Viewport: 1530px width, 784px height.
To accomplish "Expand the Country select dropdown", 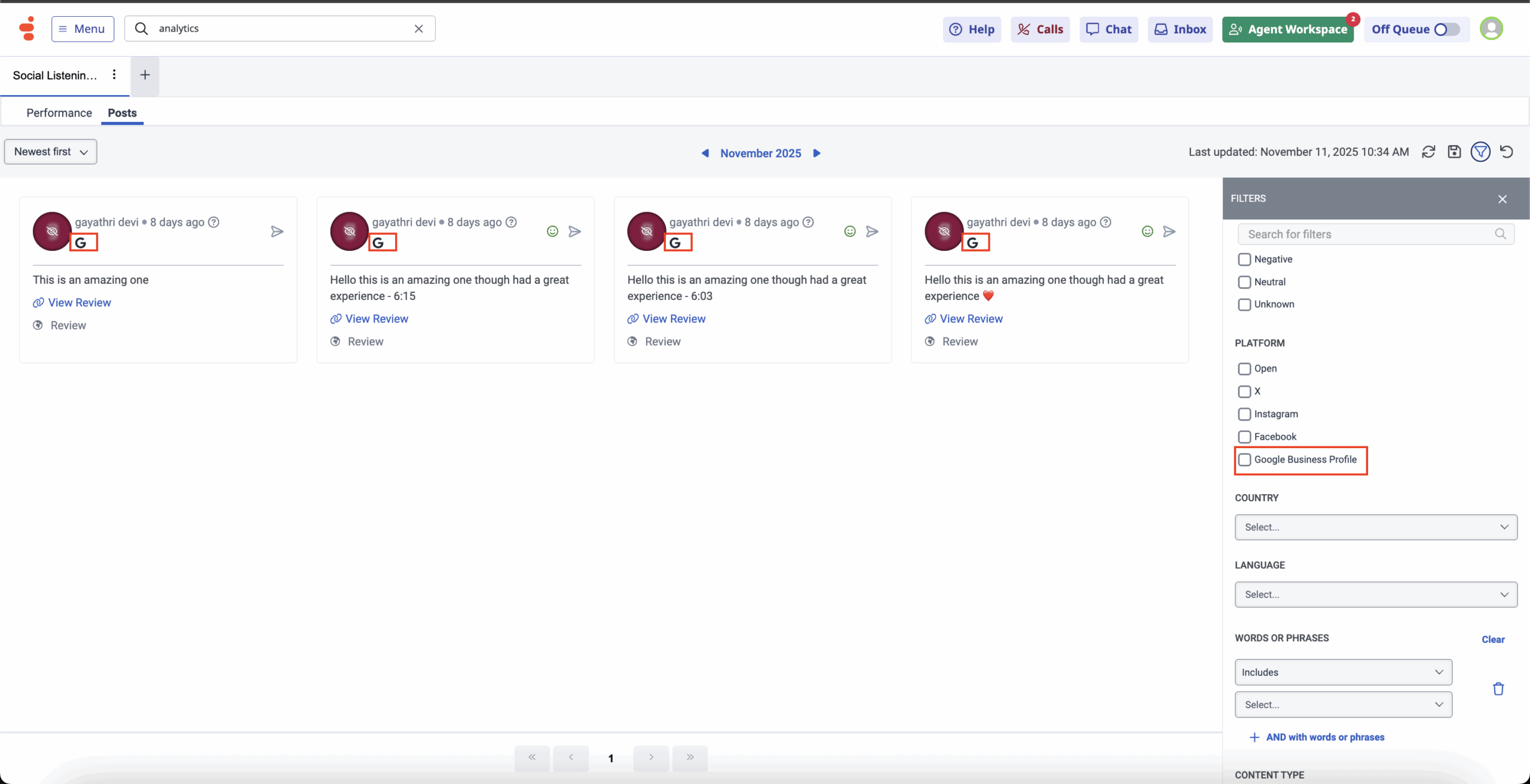I will tap(1376, 527).
